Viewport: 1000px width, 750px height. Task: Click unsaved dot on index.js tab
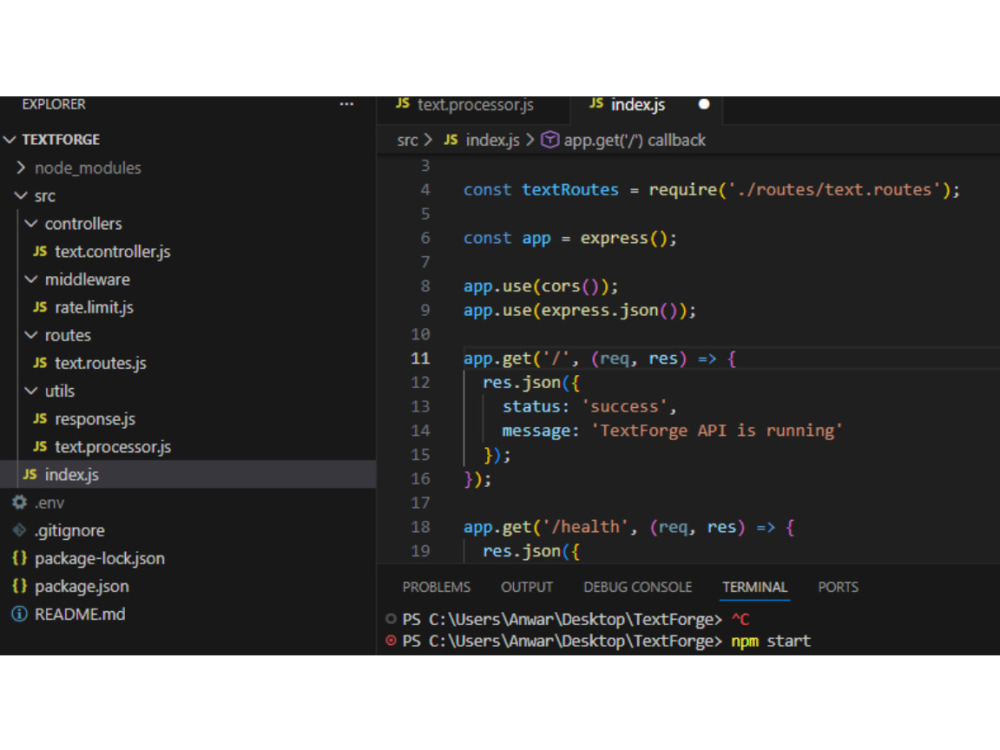pyautogui.click(x=704, y=104)
